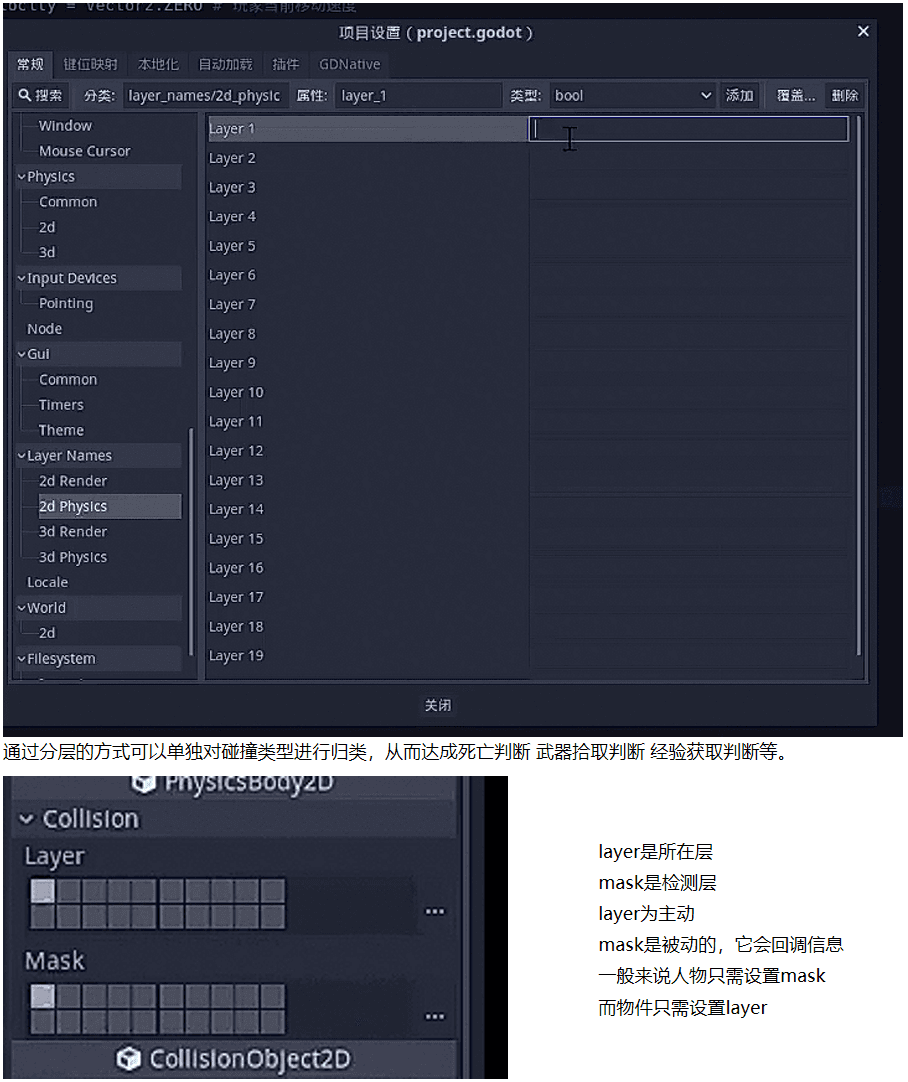Viewport: 908px width, 1082px height.
Task: Select 3d Render under Layer Names
Action: [72, 532]
